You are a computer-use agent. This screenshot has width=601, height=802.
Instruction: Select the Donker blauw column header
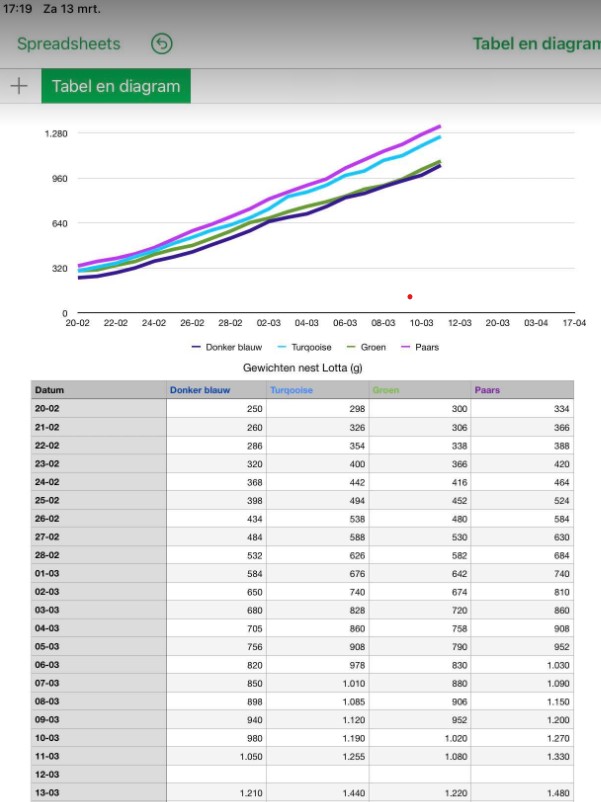pos(216,389)
